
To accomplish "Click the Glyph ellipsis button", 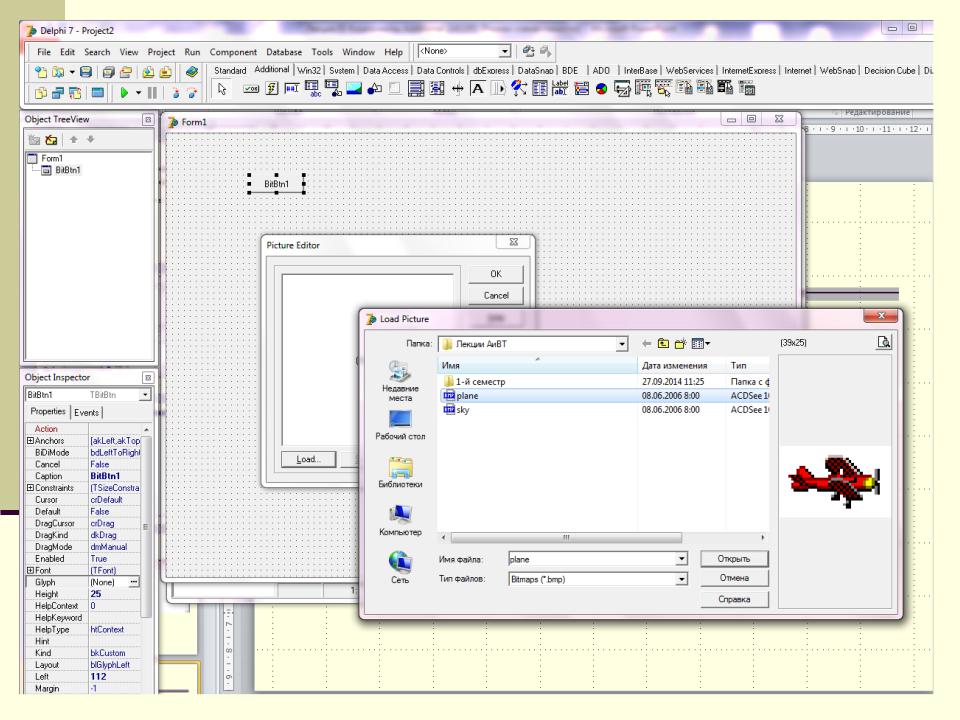I will (x=133, y=582).
